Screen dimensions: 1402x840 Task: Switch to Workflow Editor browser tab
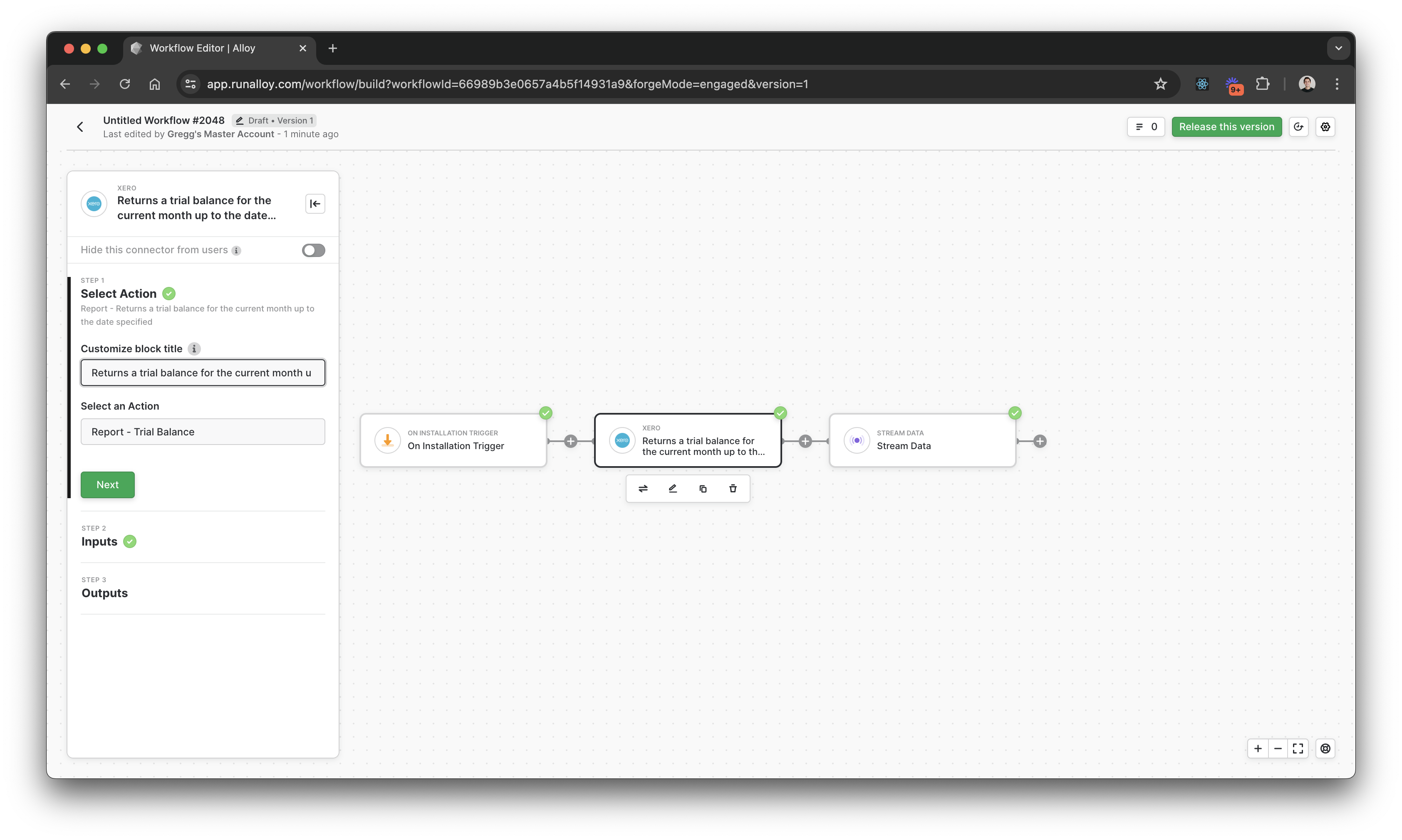(x=202, y=48)
